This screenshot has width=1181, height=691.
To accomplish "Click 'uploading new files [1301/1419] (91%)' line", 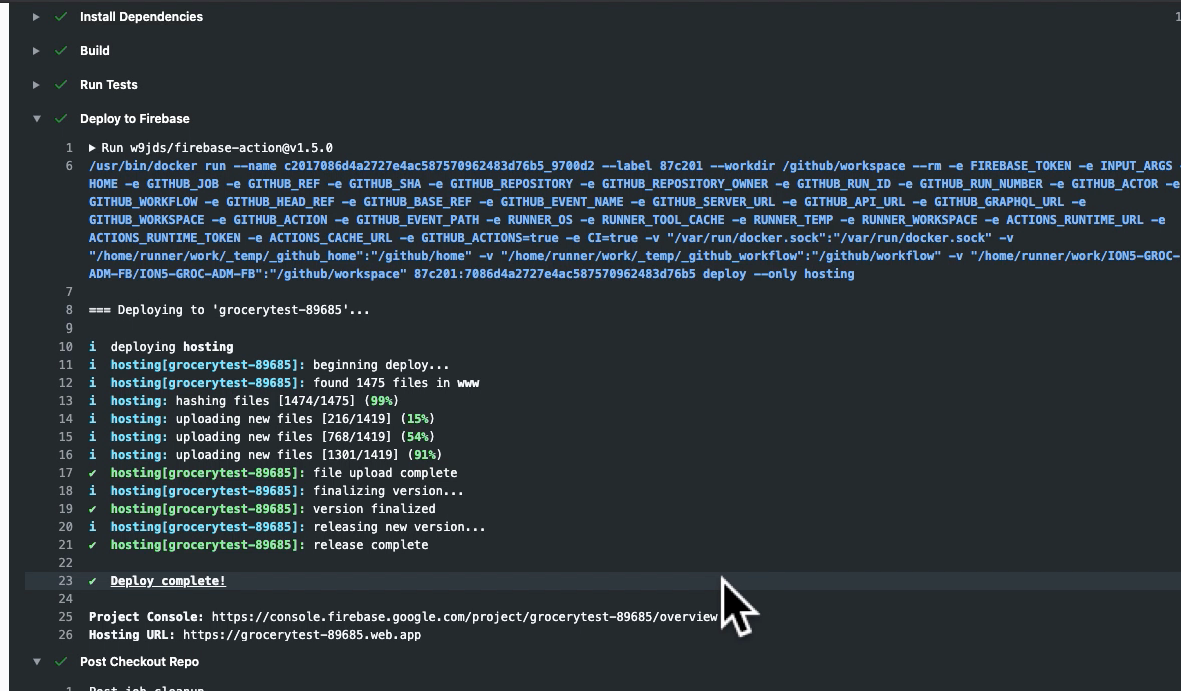I will (309, 455).
